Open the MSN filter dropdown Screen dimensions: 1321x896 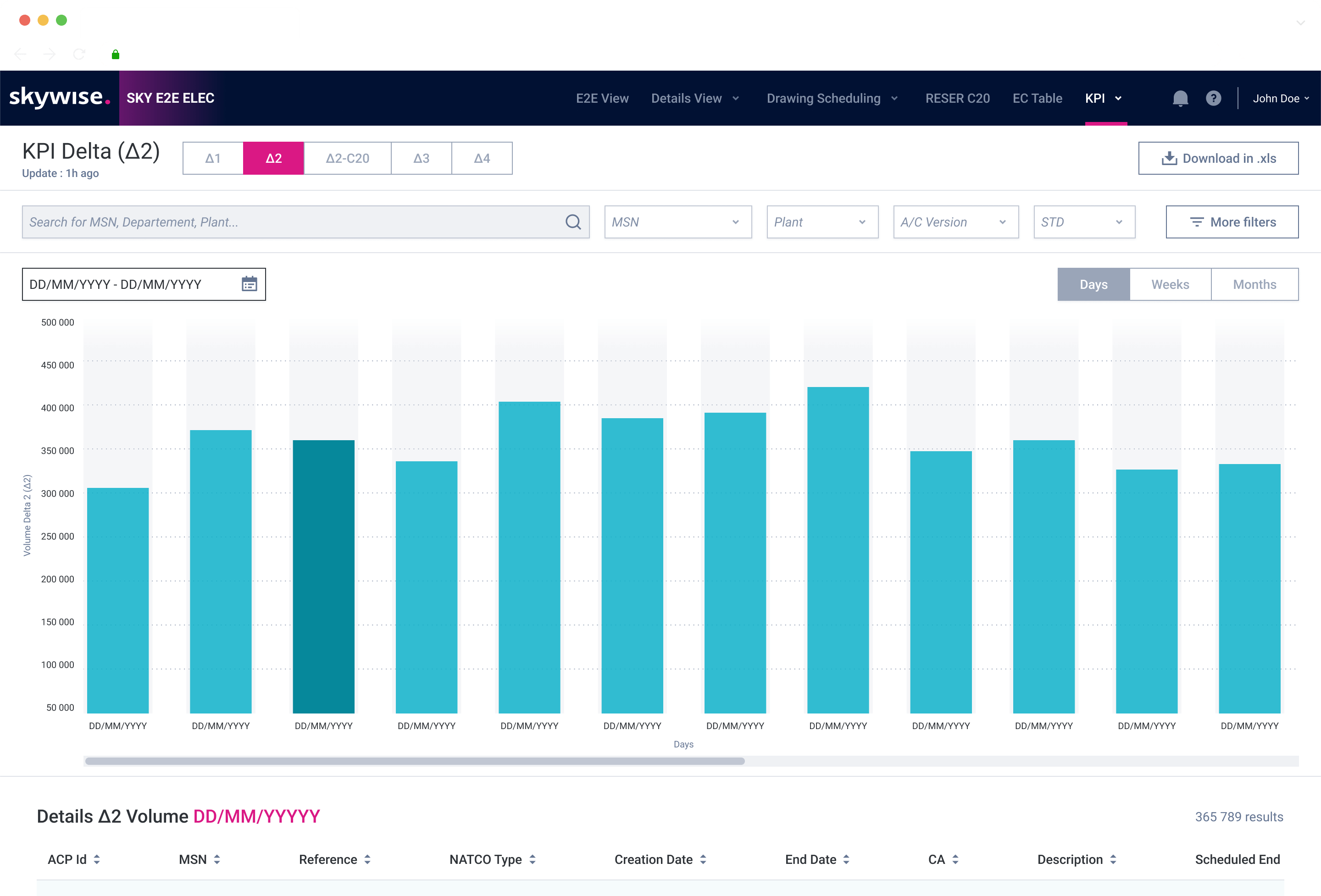[677, 221]
